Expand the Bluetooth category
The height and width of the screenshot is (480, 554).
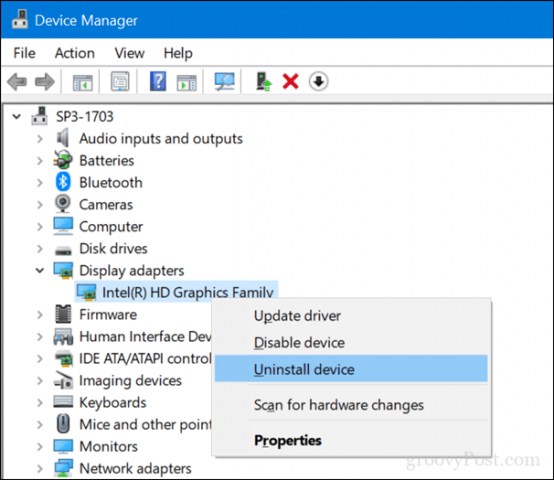40,183
